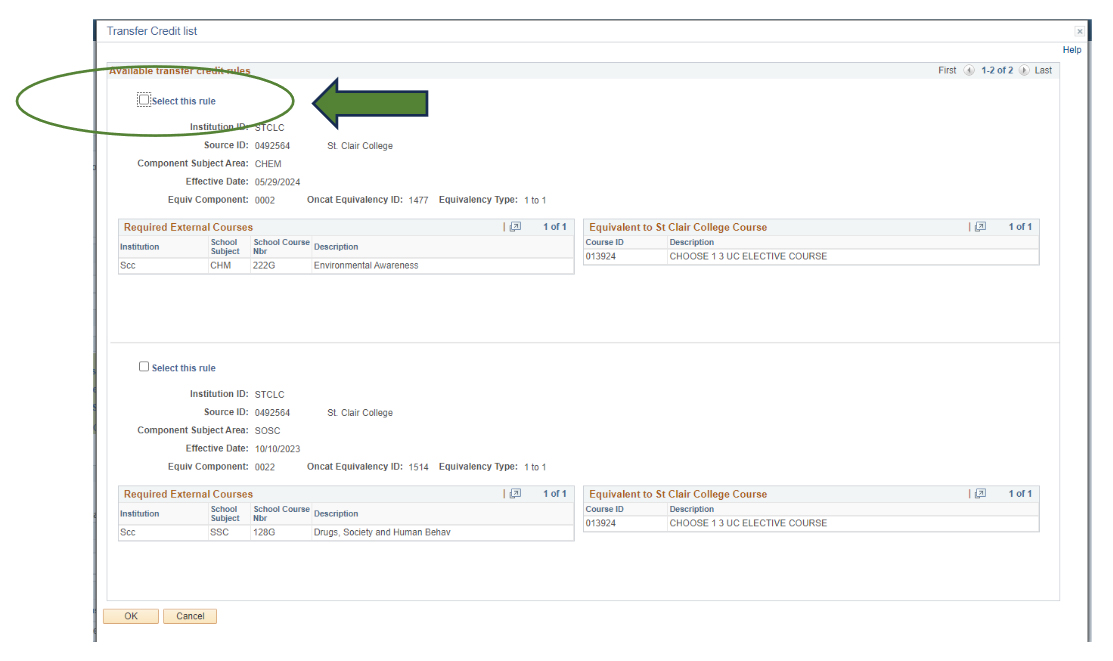Close the Transfer Credit list dialog with X
Viewport: 1113px width, 661px height.
[1079, 32]
